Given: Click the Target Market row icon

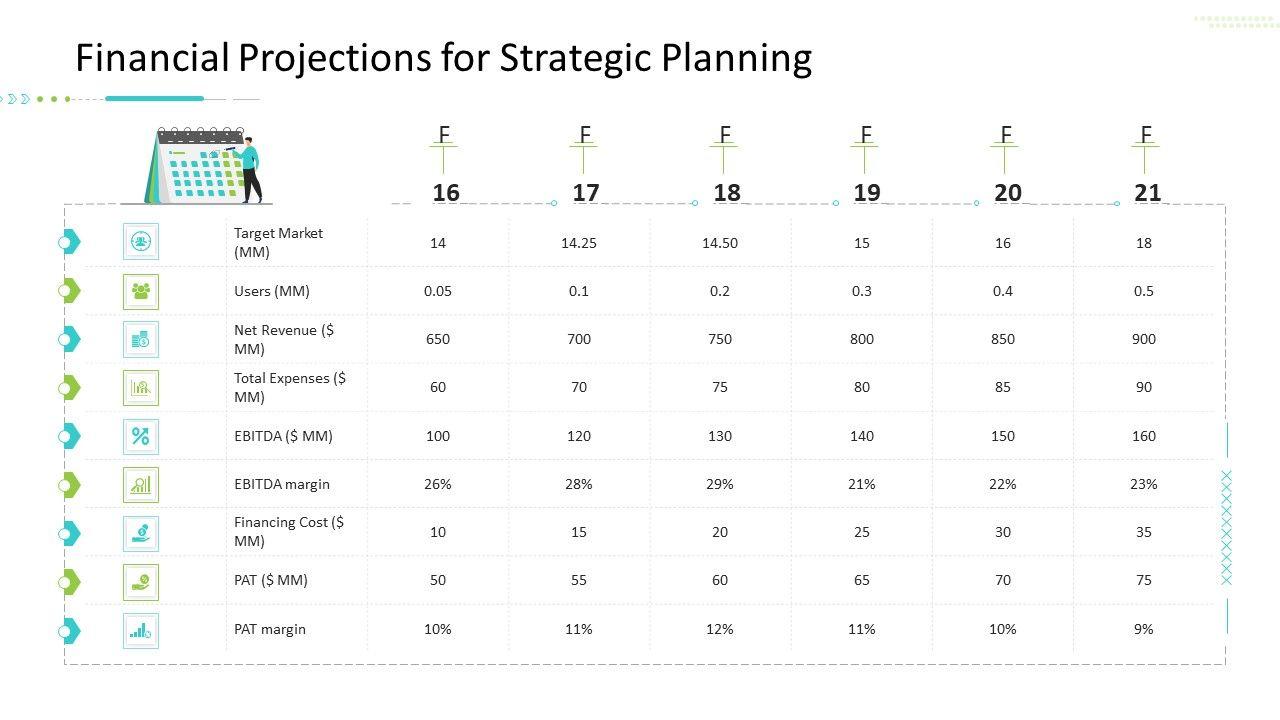Looking at the screenshot, I should [x=141, y=241].
